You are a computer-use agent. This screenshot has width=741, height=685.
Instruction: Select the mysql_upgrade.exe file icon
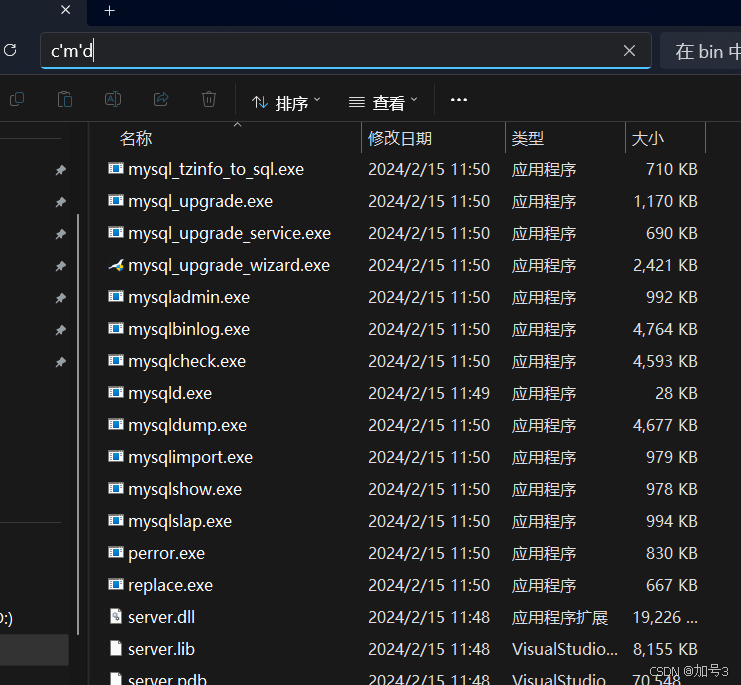point(116,201)
